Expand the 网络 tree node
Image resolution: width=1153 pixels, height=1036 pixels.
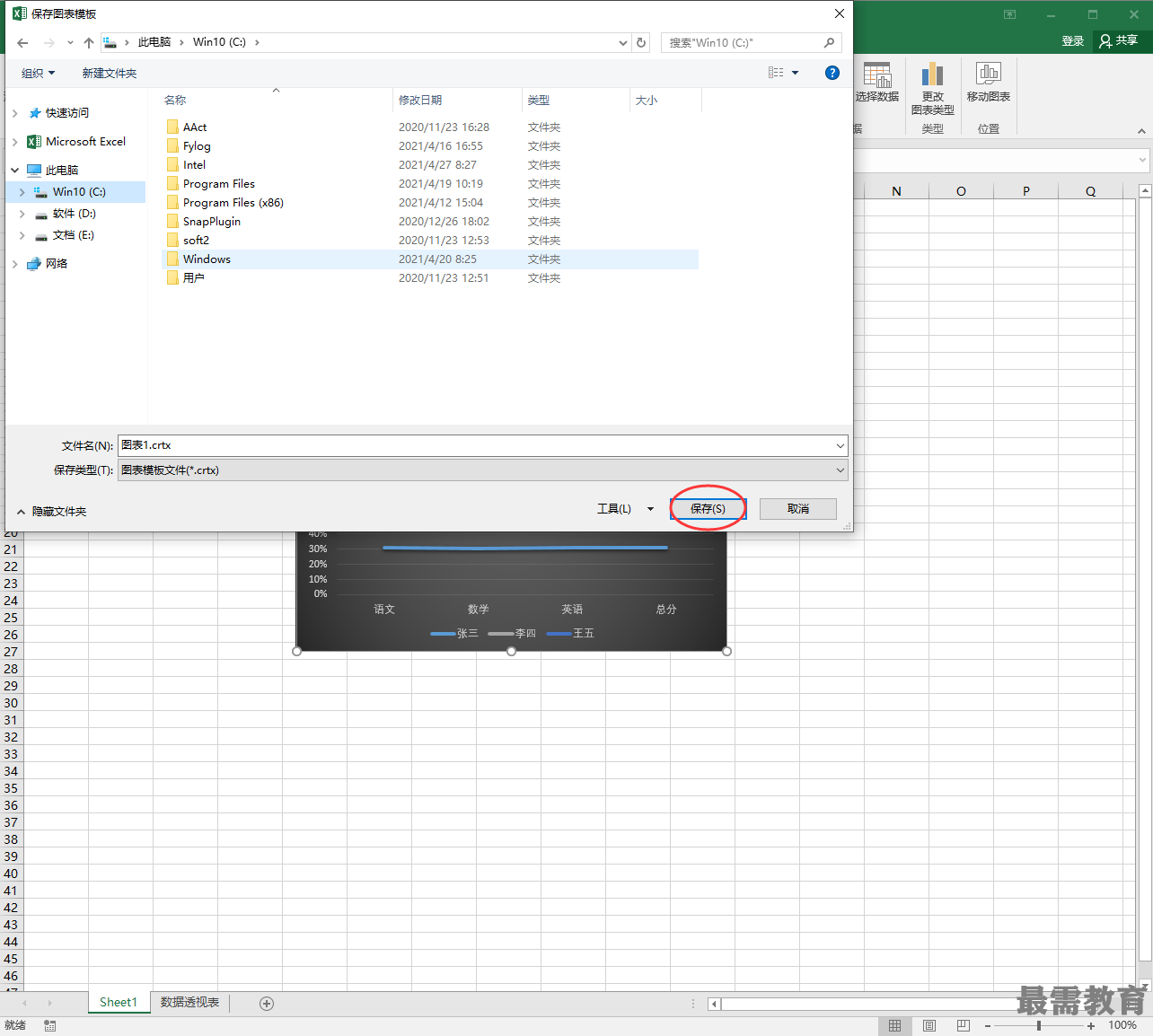pyautogui.click(x=15, y=264)
